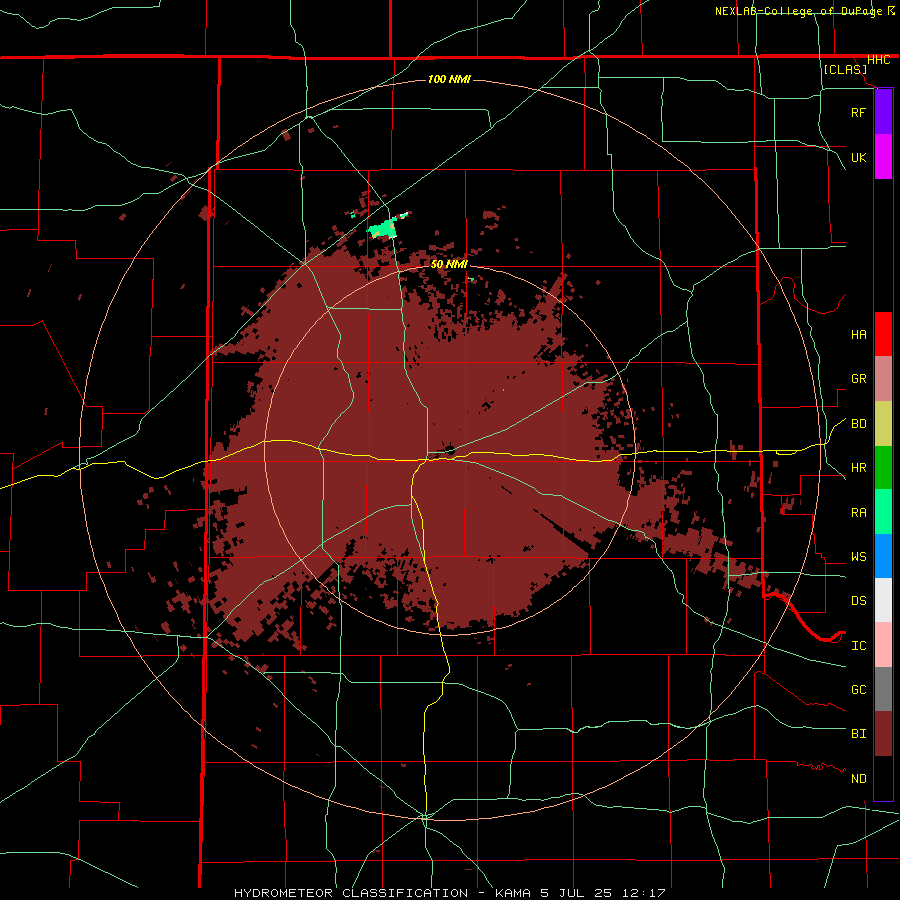Screen dimensions: 900x900
Task: Click the HA red legend swatch
Action: click(883, 334)
